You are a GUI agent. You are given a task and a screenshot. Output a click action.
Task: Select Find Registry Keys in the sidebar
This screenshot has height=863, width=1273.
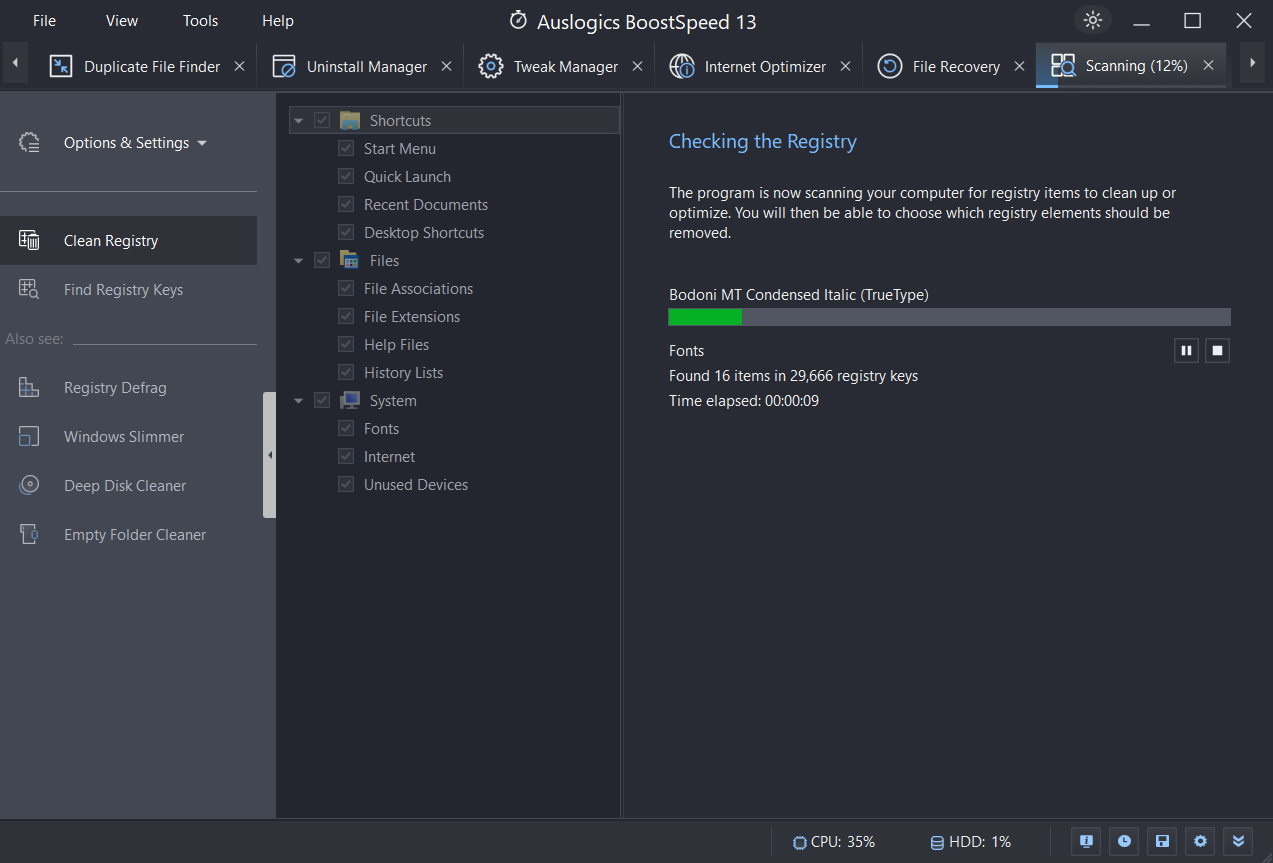tap(128, 289)
